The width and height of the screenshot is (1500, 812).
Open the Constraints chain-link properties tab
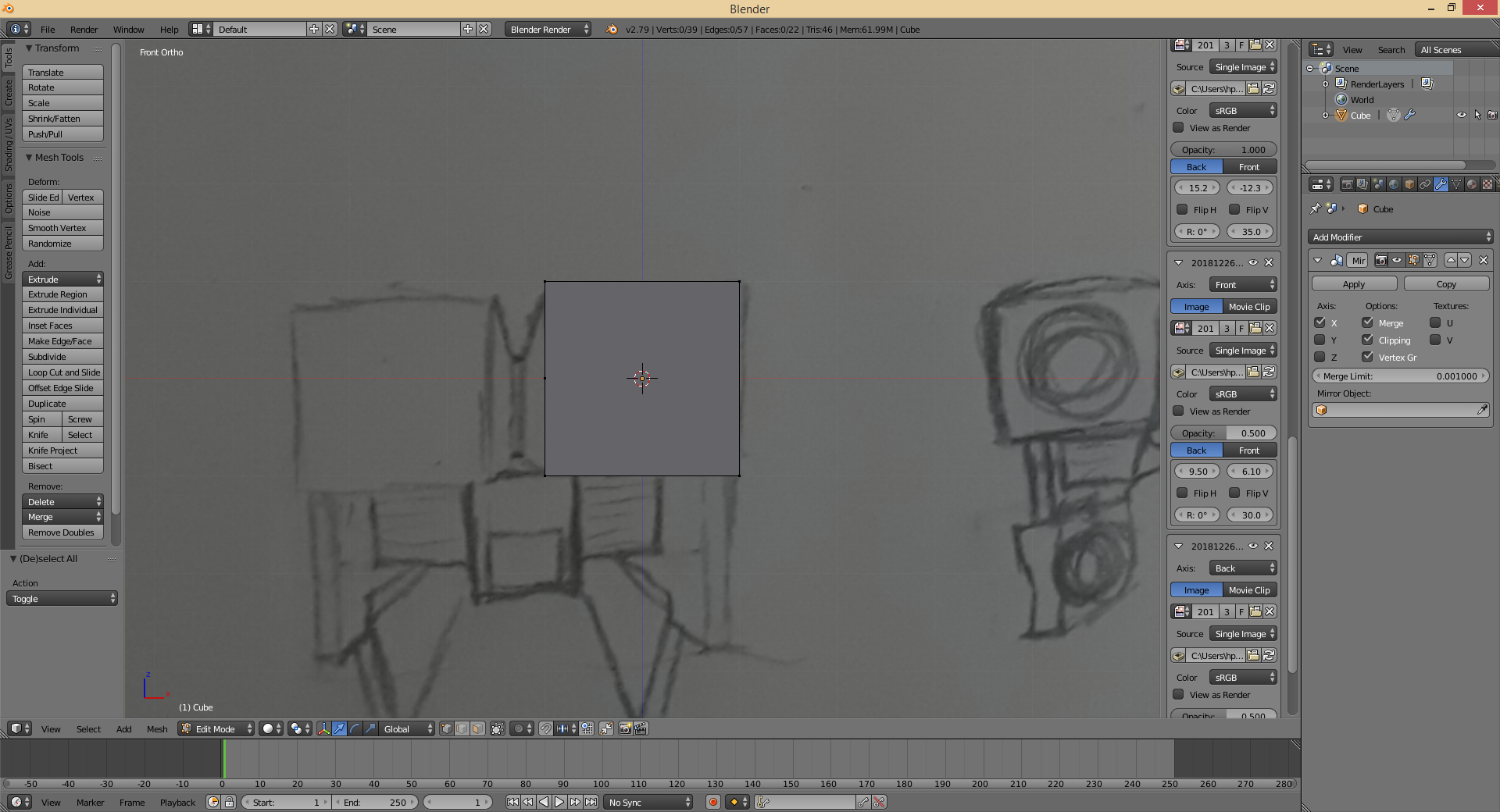tap(1425, 184)
